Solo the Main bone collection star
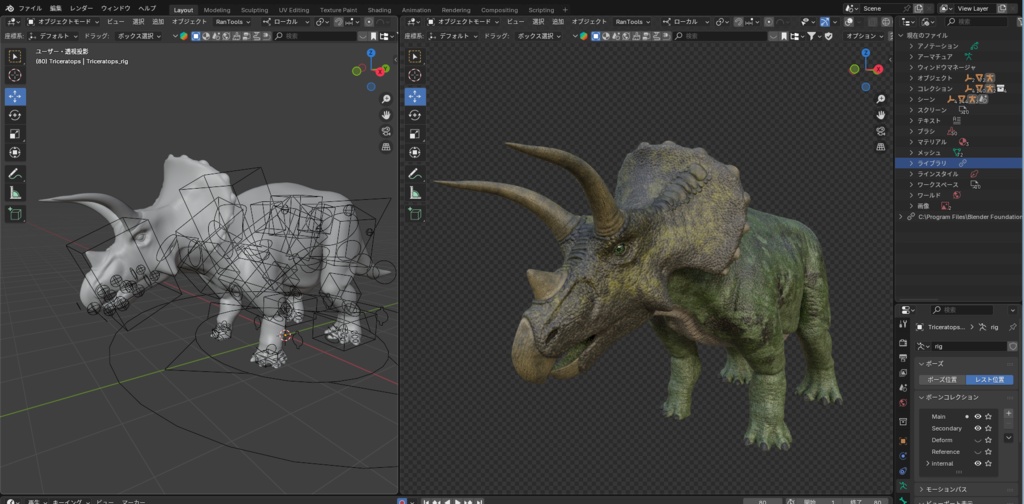This screenshot has height=504, width=1024. pyautogui.click(x=989, y=417)
